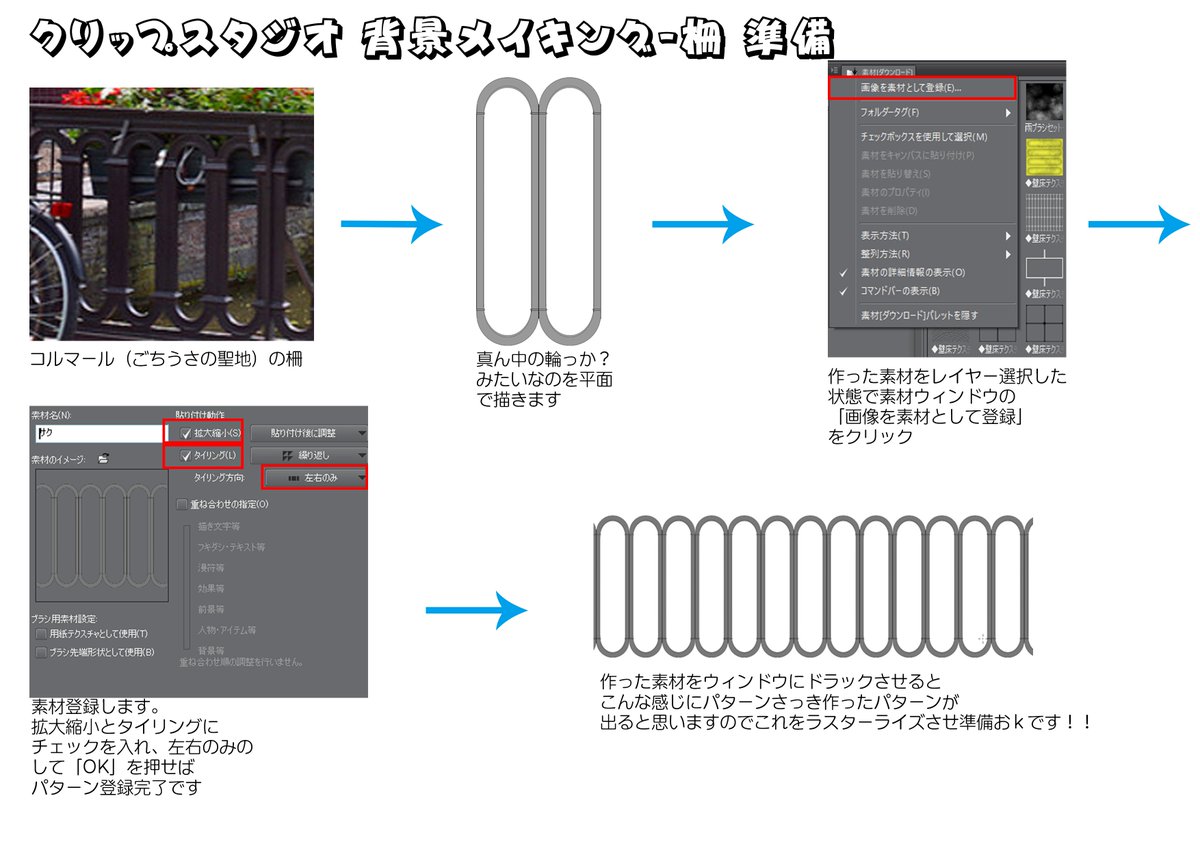Screen dimensions: 1200x848
Task: Click the horizontal-only icon in タイリング方向 selector
Action: (294, 479)
